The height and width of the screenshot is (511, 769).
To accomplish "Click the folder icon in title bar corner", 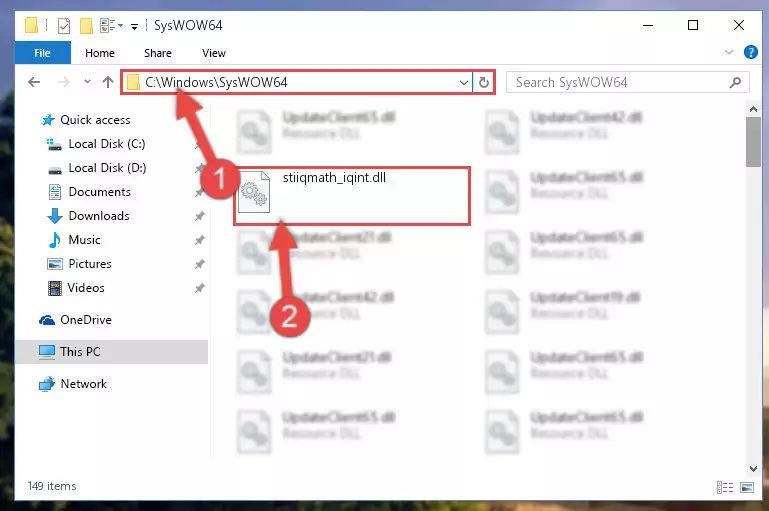I will pos(31,25).
